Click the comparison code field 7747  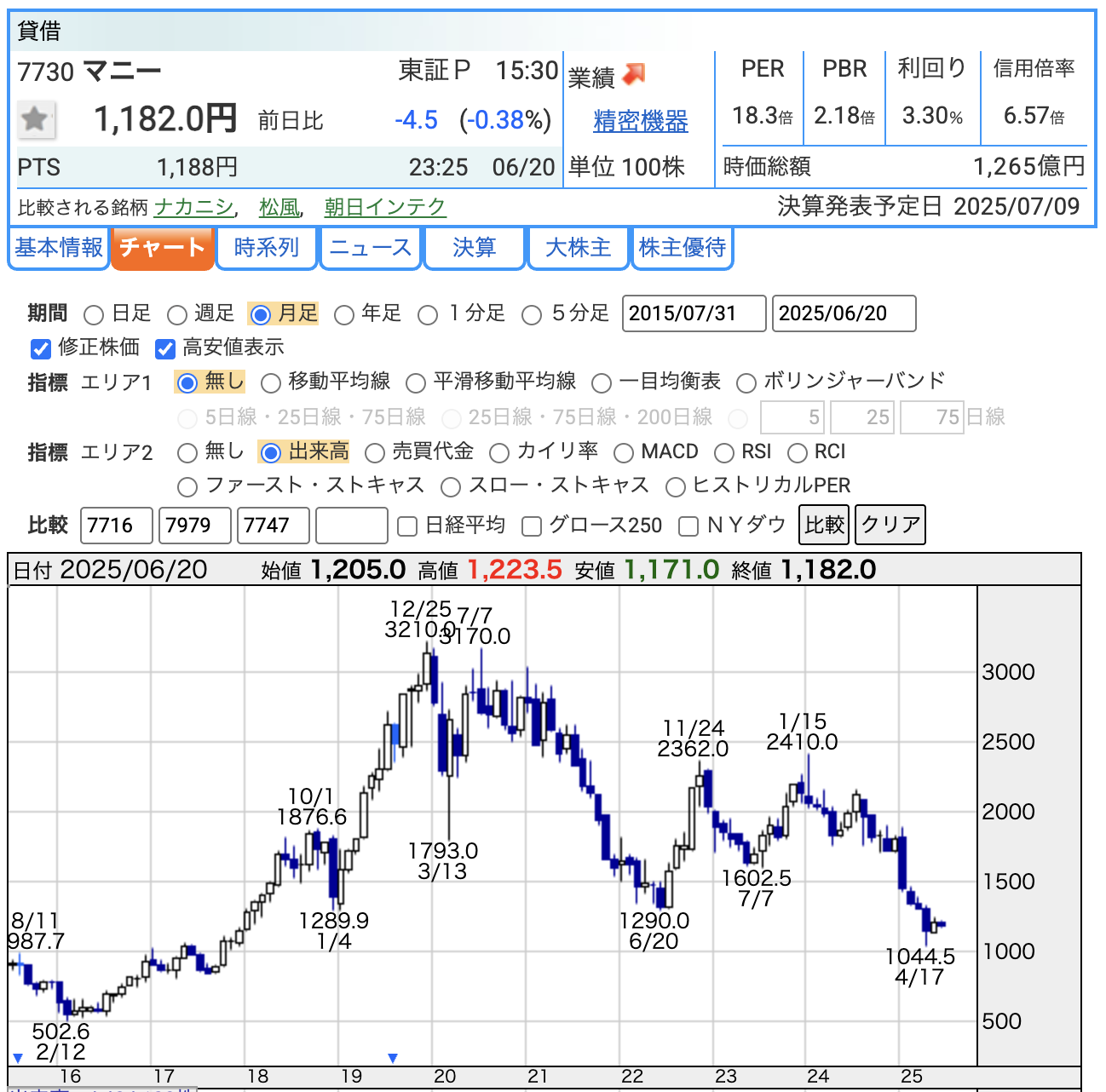274,526
